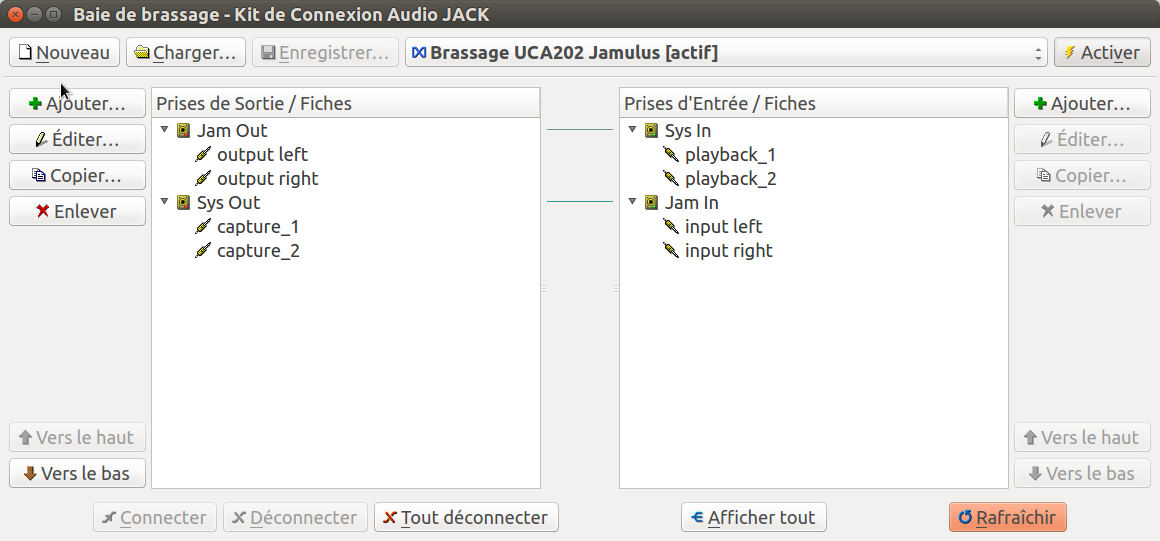Select the playback_2 plug item

point(730,179)
